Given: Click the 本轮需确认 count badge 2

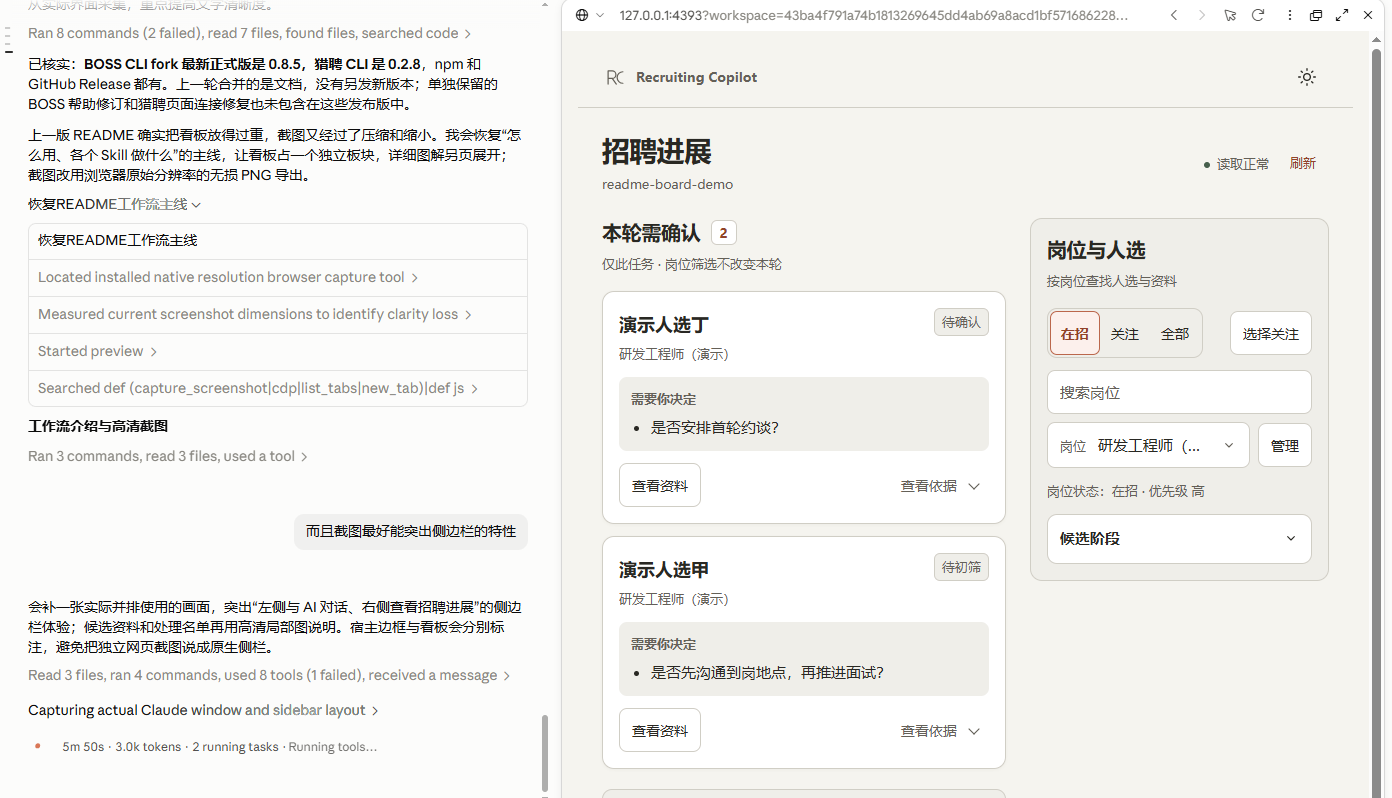Looking at the screenshot, I should (724, 233).
